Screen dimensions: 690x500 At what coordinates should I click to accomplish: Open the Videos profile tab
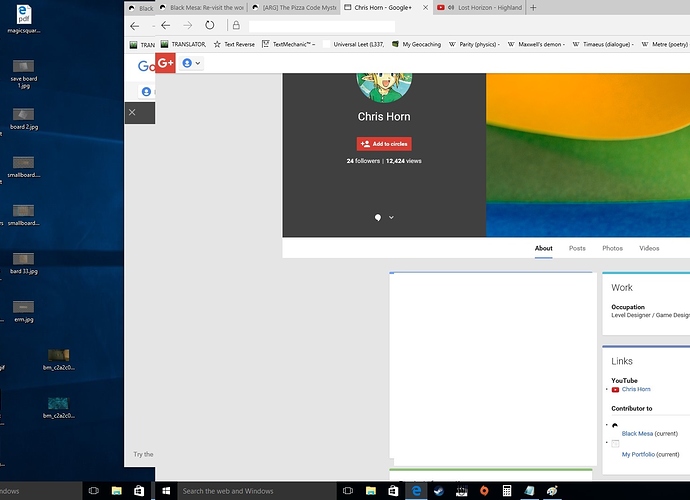pos(649,248)
